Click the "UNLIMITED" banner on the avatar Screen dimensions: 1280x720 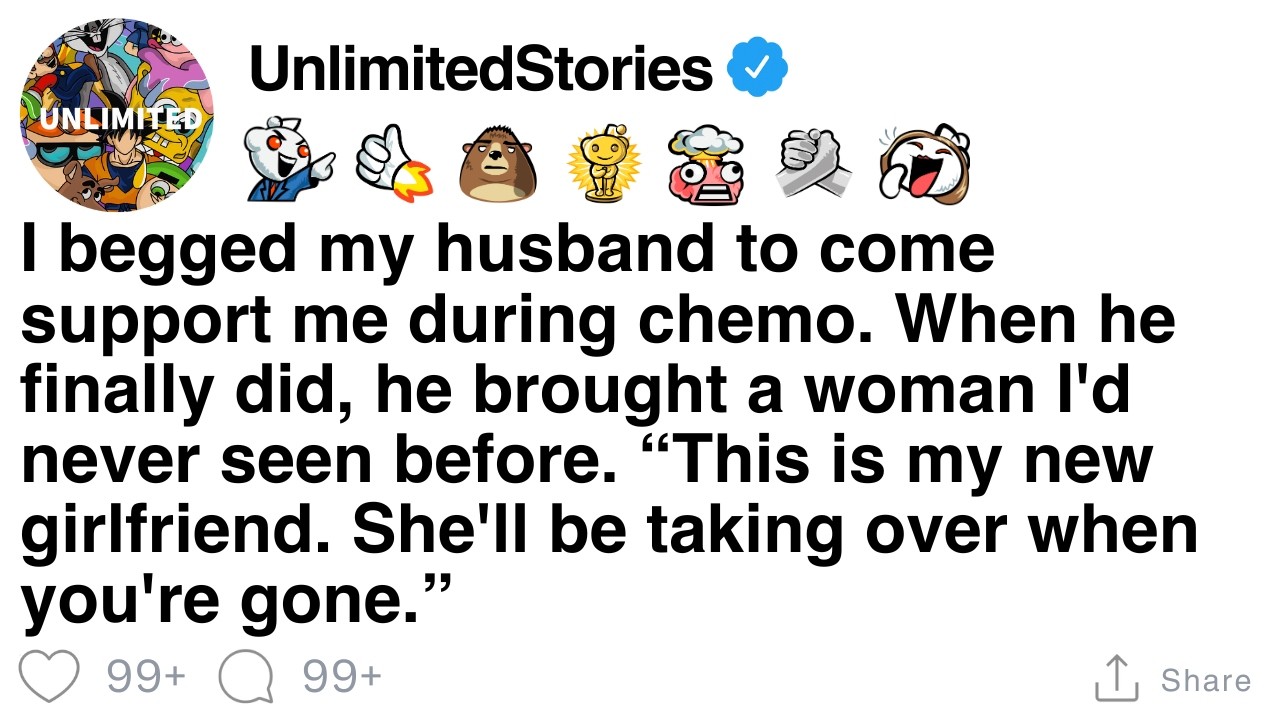[118, 119]
